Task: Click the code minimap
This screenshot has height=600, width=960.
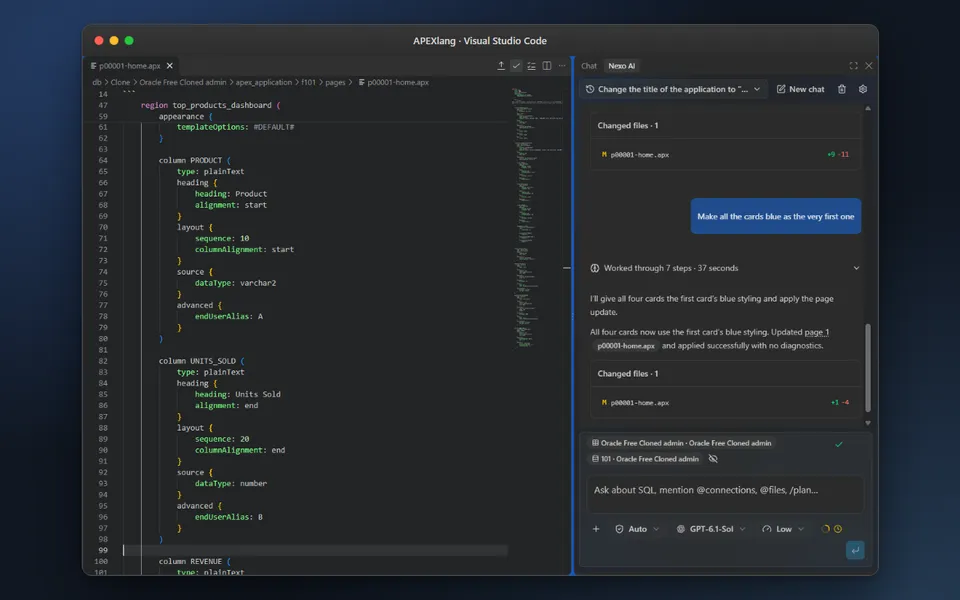Action: (x=537, y=217)
